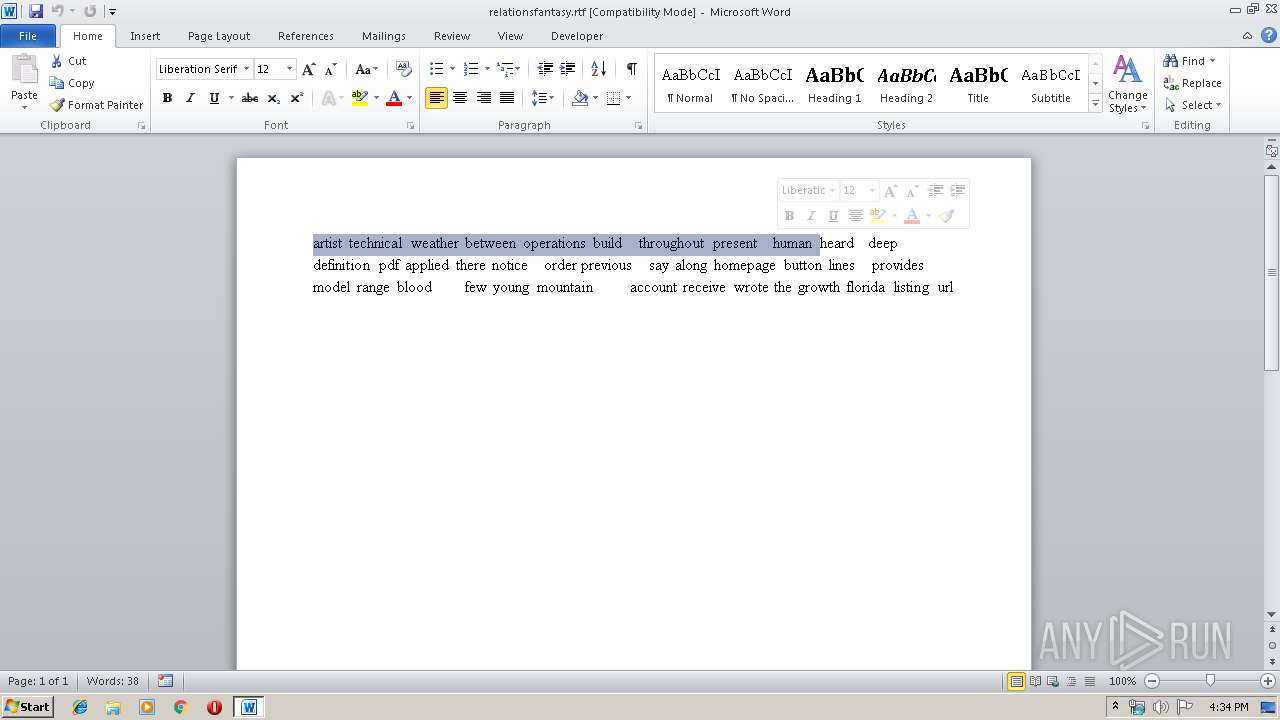Expand the bullets list dropdown
The width and height of the screenshot is (1280, 720).
click(452, 69)
